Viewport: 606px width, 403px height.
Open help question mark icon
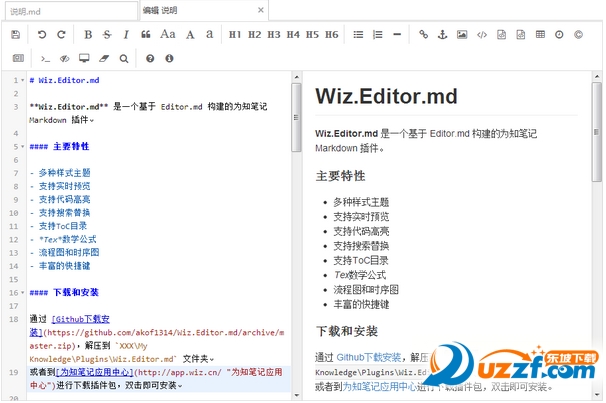150,59
